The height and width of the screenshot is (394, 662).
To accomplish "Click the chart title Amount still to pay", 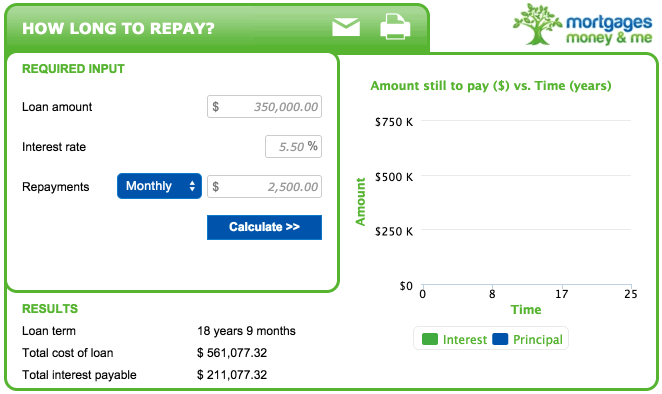I will [x=491, y=86].
